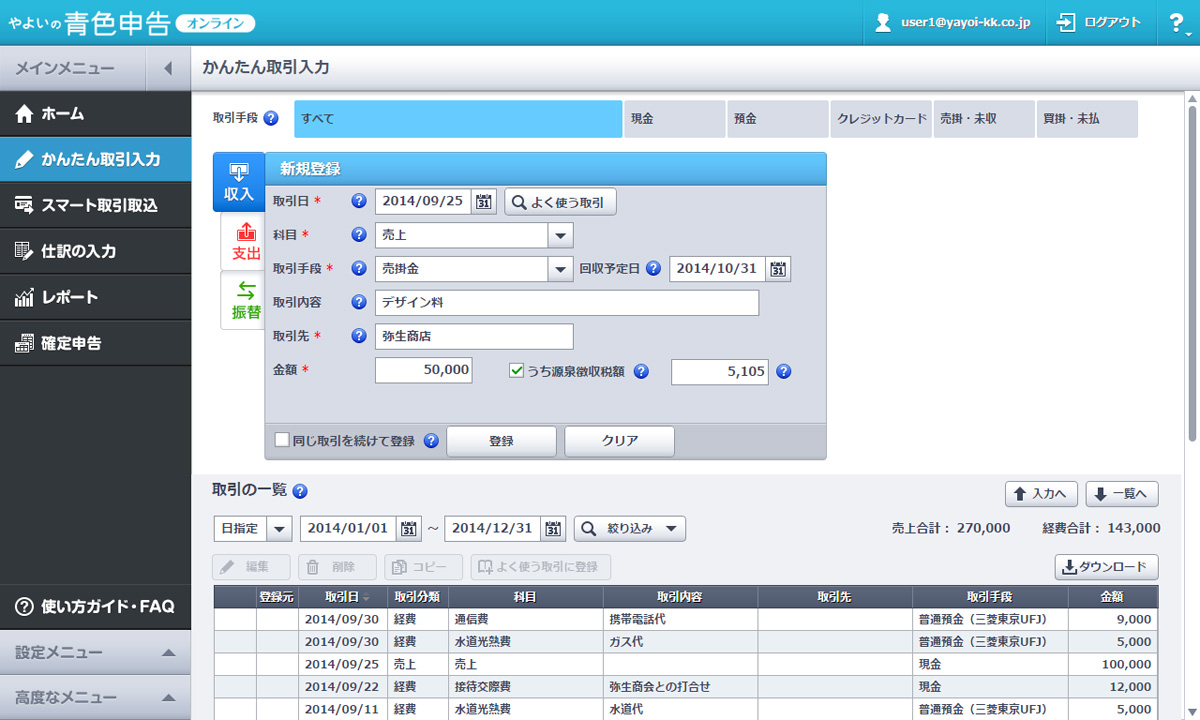This screenshot has height=720, width=1200.
Task: Open the 絞り込み filter dropdown
Action: pos(629,529)
